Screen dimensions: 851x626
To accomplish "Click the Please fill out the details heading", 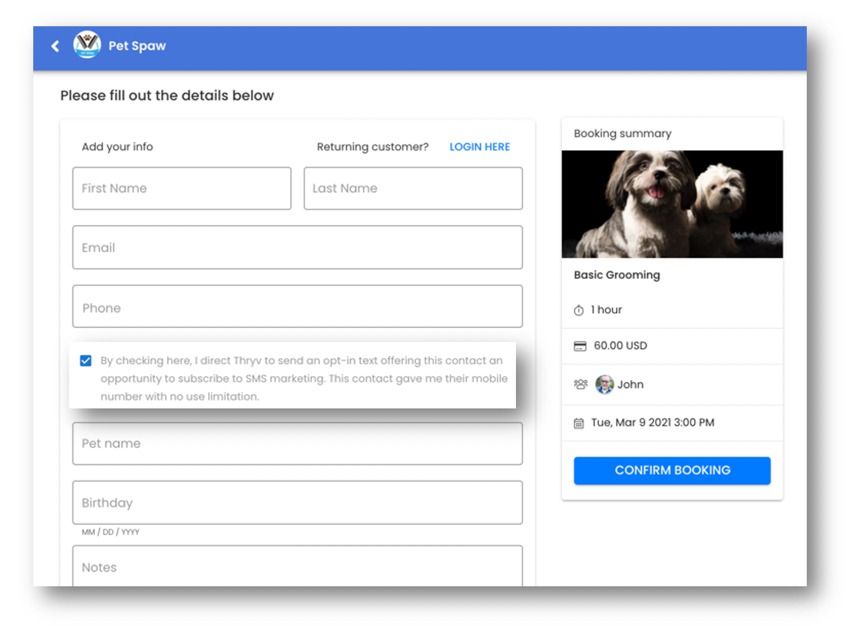I will click(x=167, y=96).
